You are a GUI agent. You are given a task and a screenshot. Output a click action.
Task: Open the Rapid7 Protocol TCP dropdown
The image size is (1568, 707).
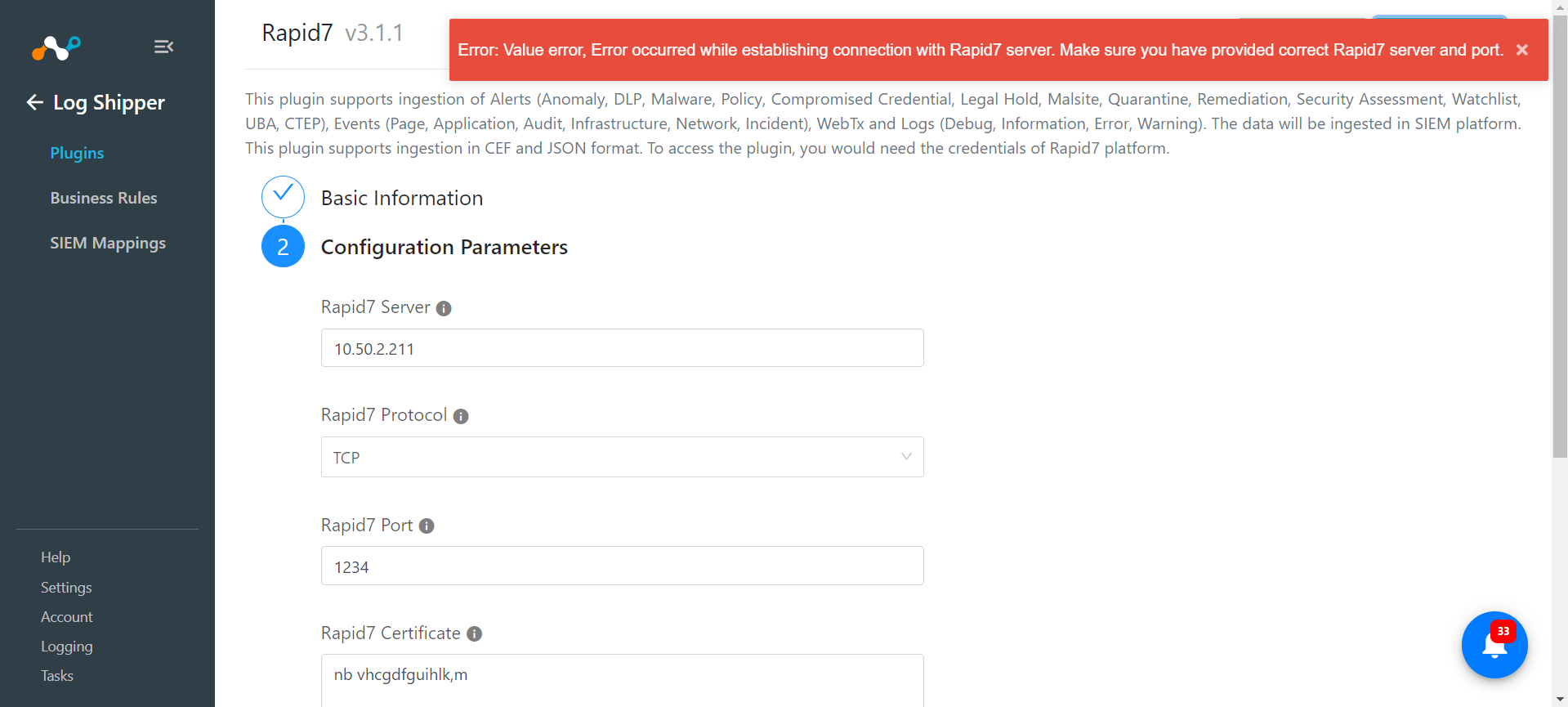(622, 457)
